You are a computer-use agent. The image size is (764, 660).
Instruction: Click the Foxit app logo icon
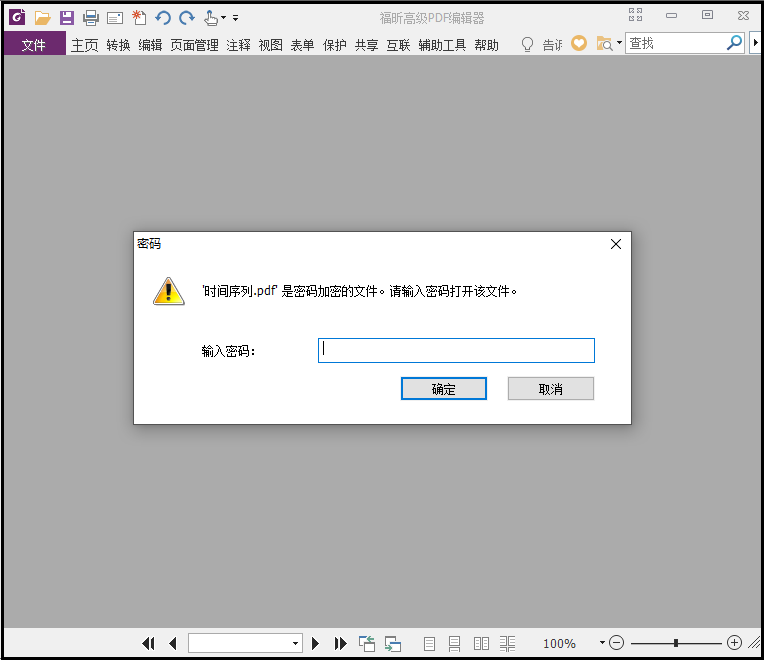17,18
